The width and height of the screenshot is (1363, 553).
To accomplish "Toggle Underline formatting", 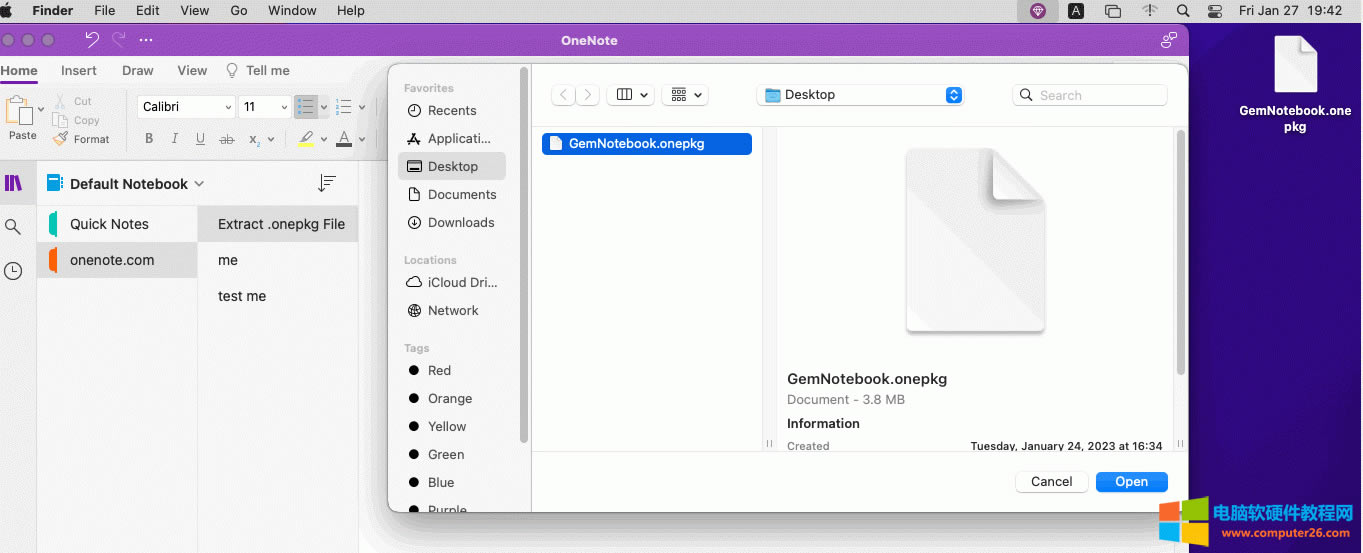I will (200, 139).
